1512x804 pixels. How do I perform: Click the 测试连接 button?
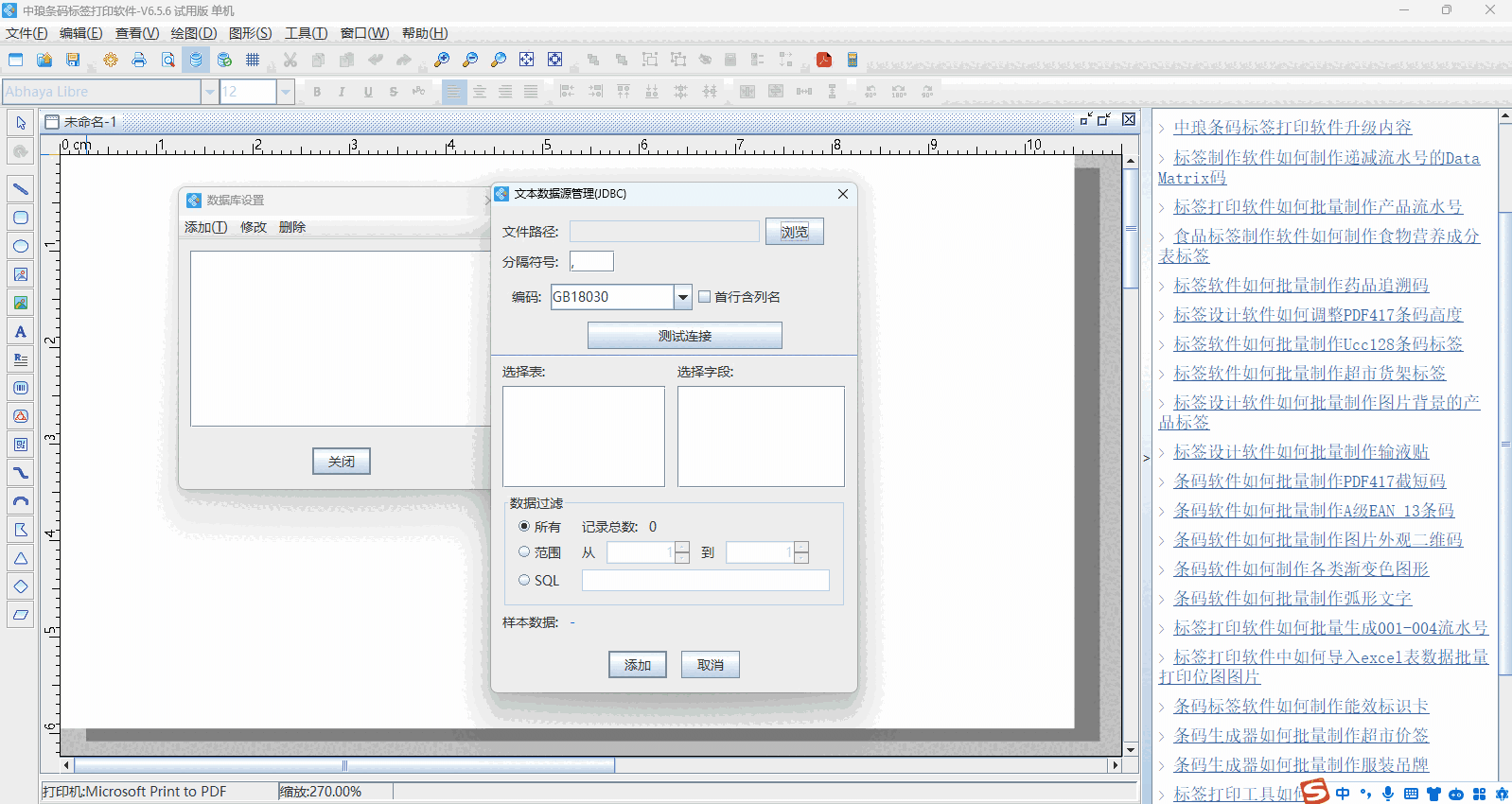point(684,336)
